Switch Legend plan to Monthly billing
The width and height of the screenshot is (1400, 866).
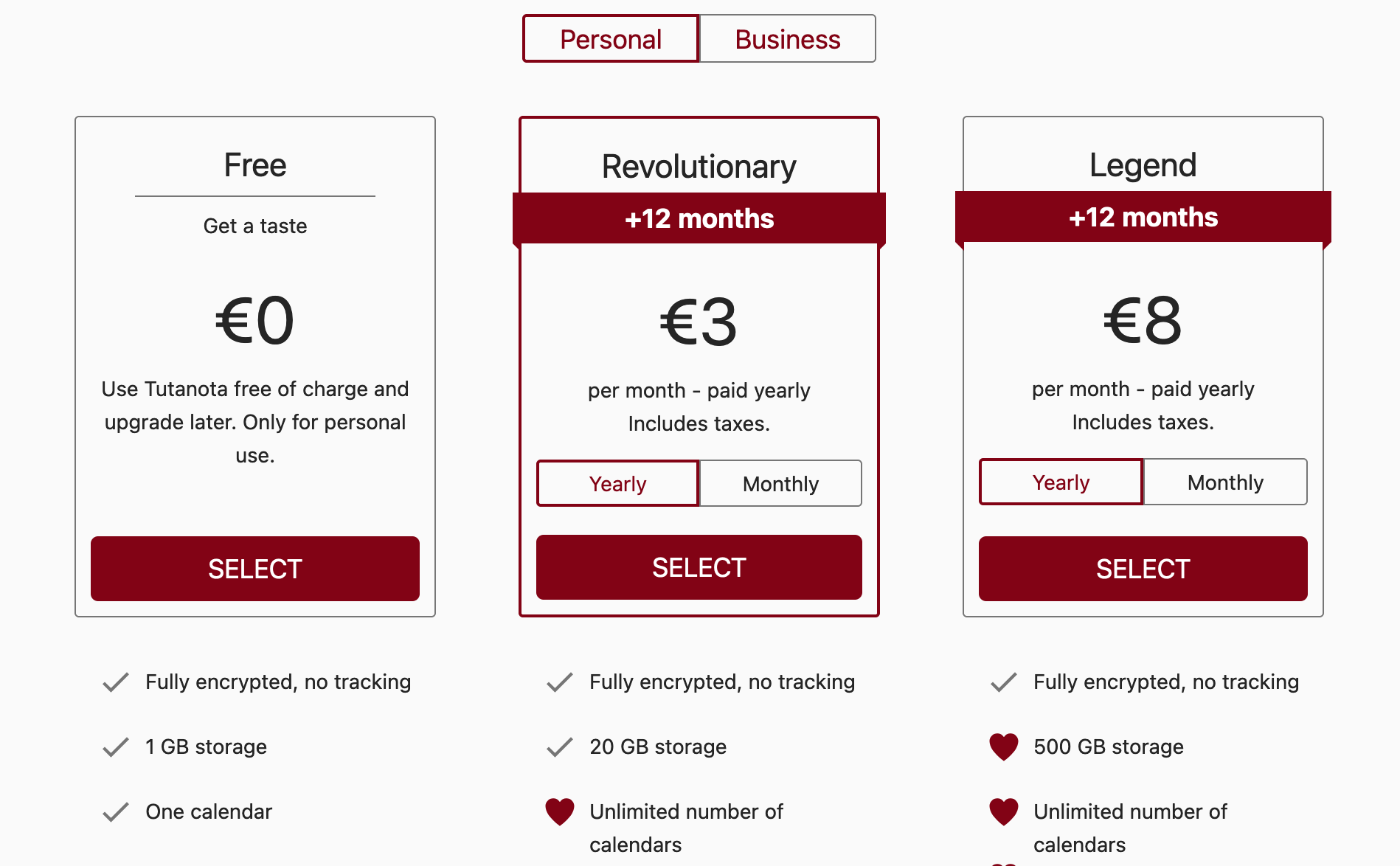tap(1224, 482)
